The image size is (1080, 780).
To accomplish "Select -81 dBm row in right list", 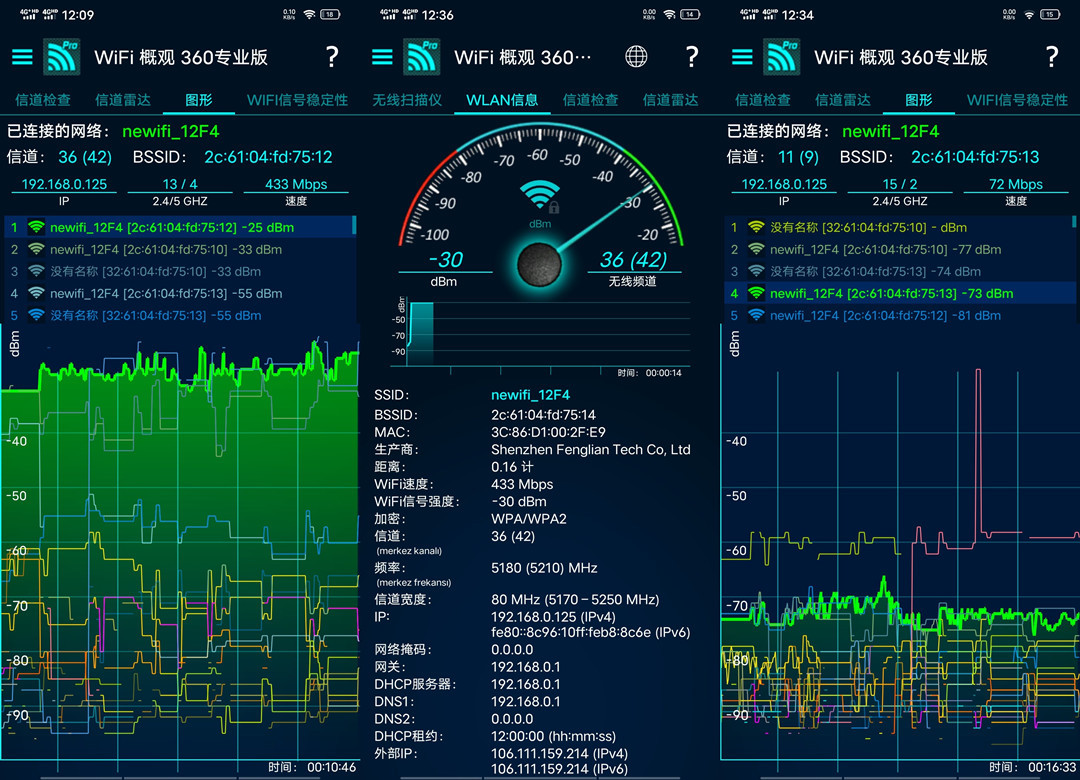I will click(899, 315).
